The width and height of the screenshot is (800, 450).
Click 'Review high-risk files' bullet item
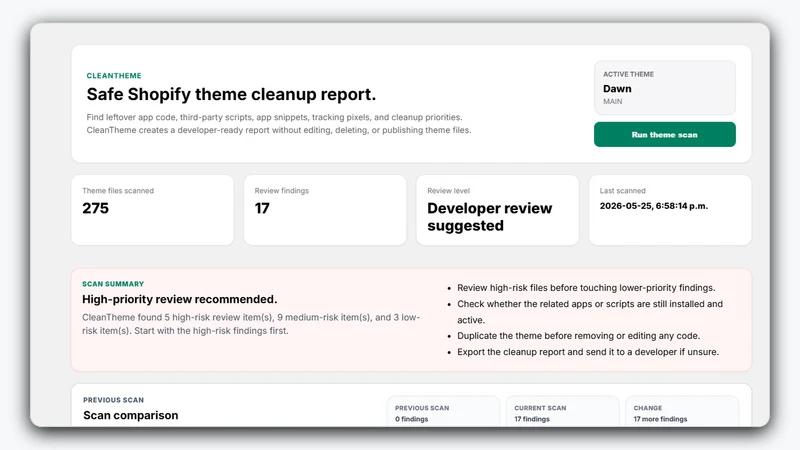click(x=586, y=288)
